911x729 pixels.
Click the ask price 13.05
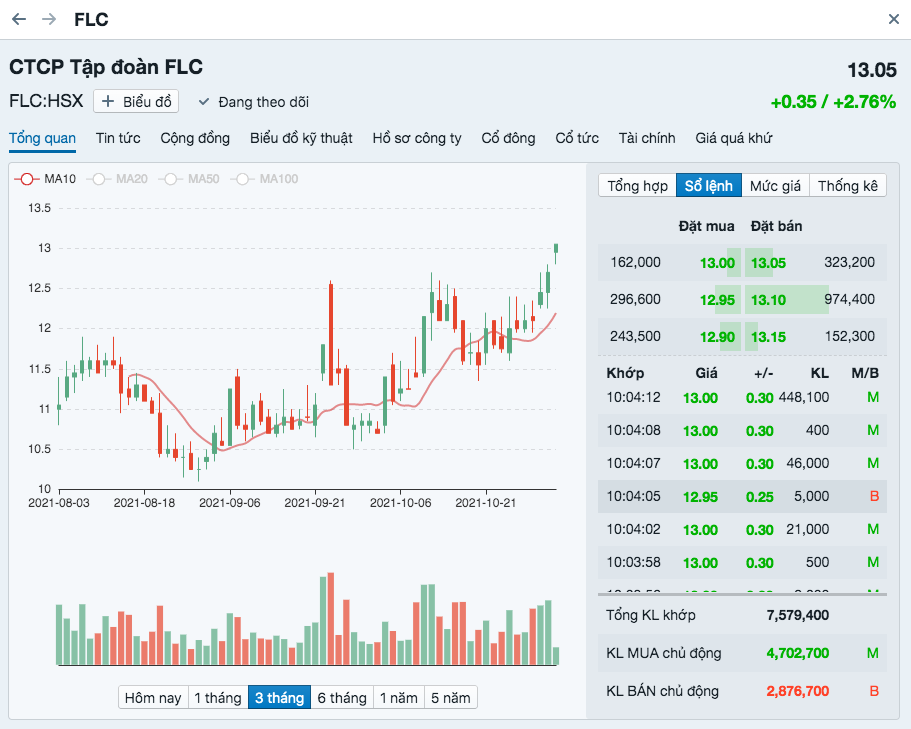click(768, 263)
